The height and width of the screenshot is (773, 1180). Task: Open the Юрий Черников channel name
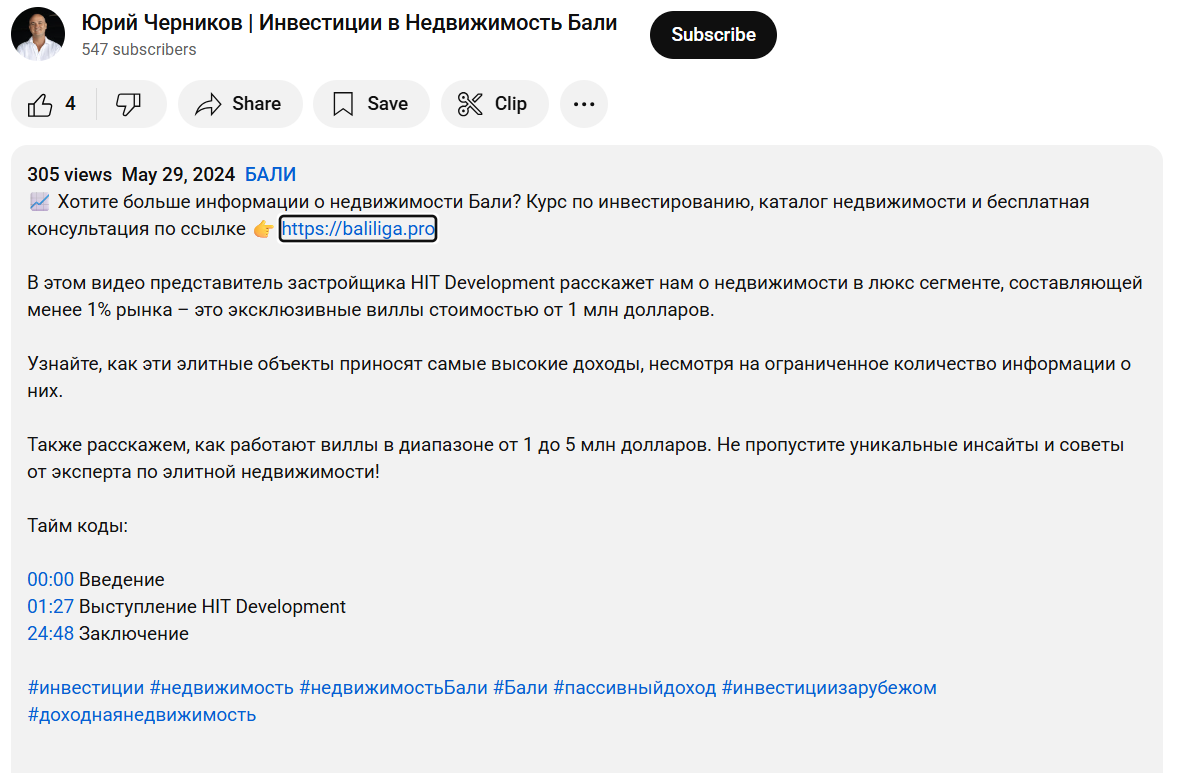[349, 23]
